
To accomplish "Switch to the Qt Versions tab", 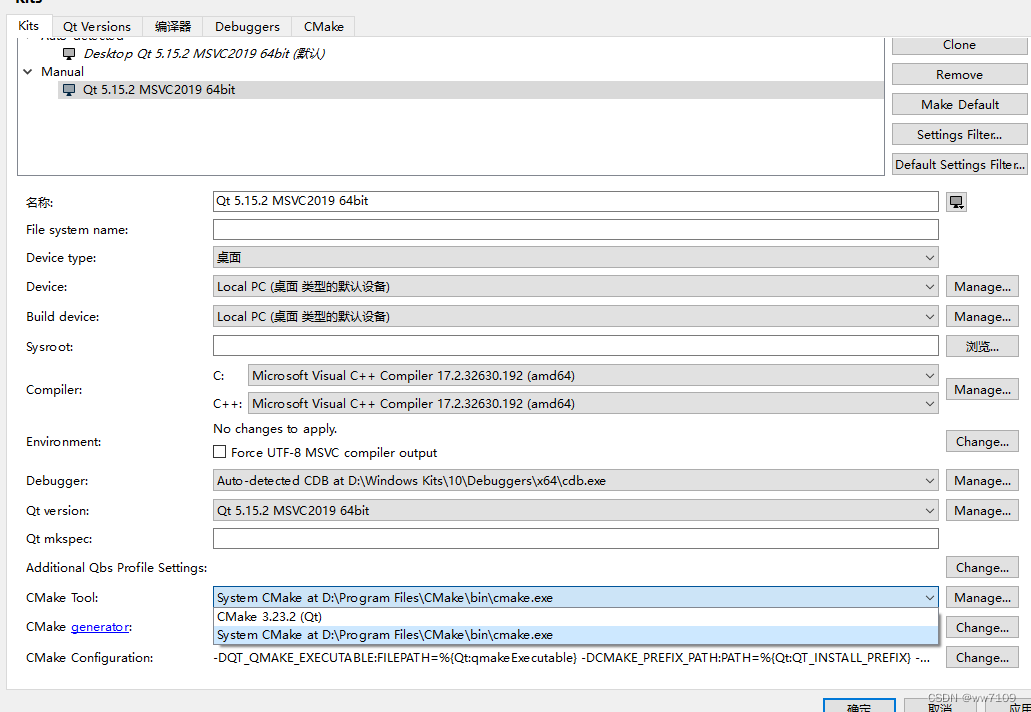I will point(96,26).
